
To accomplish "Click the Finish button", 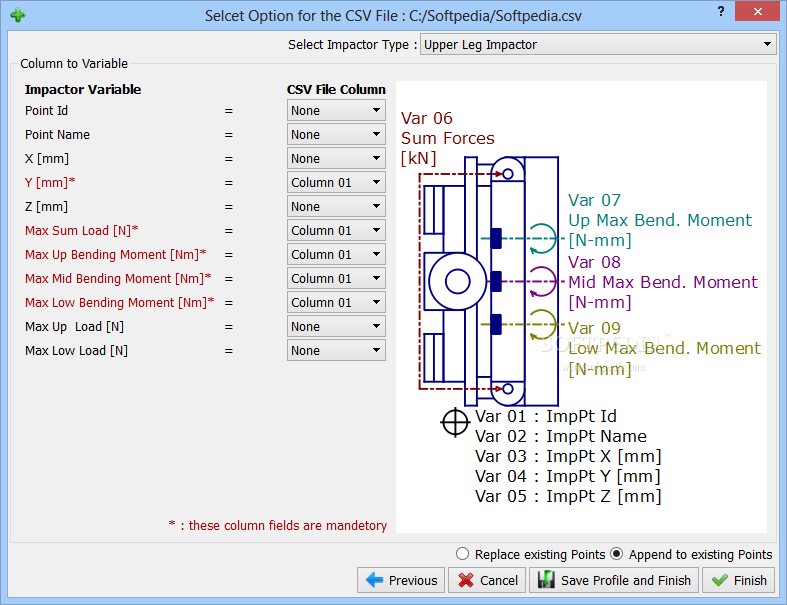I will 738,580.
